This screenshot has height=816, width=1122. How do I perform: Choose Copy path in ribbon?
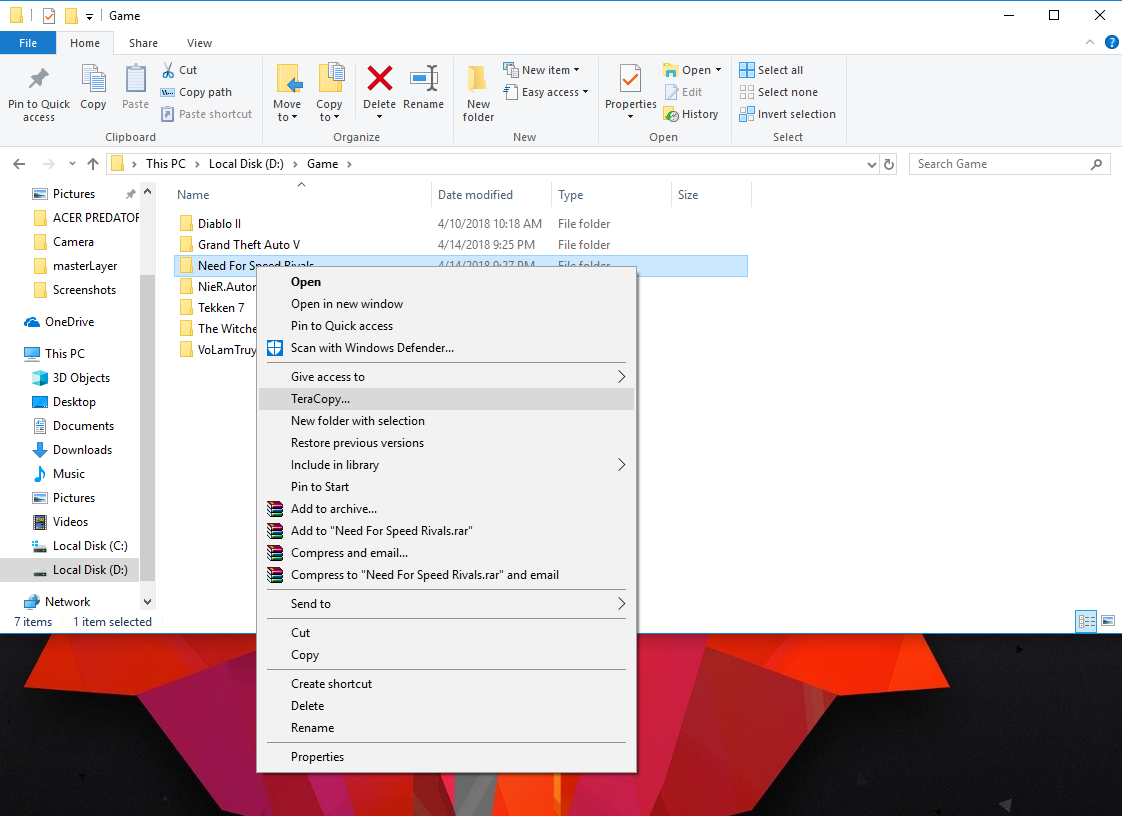(196, 92)
